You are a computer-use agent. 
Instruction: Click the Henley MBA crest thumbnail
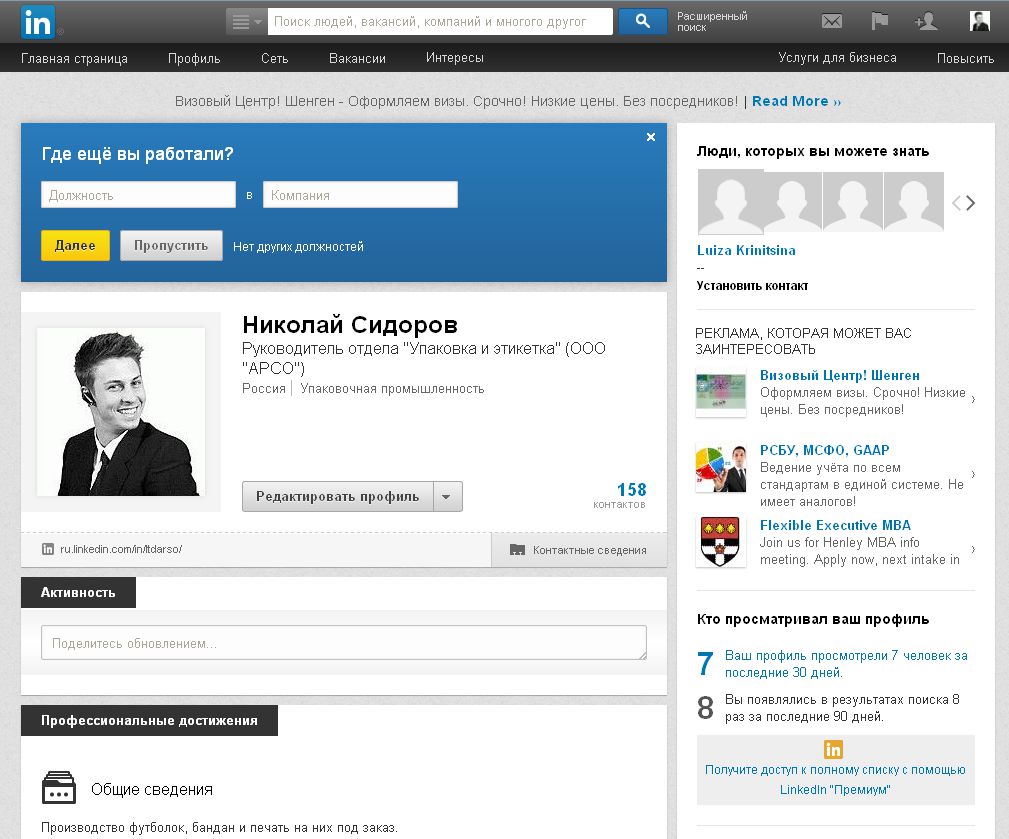pyautogui.click(x=721, y=542)
